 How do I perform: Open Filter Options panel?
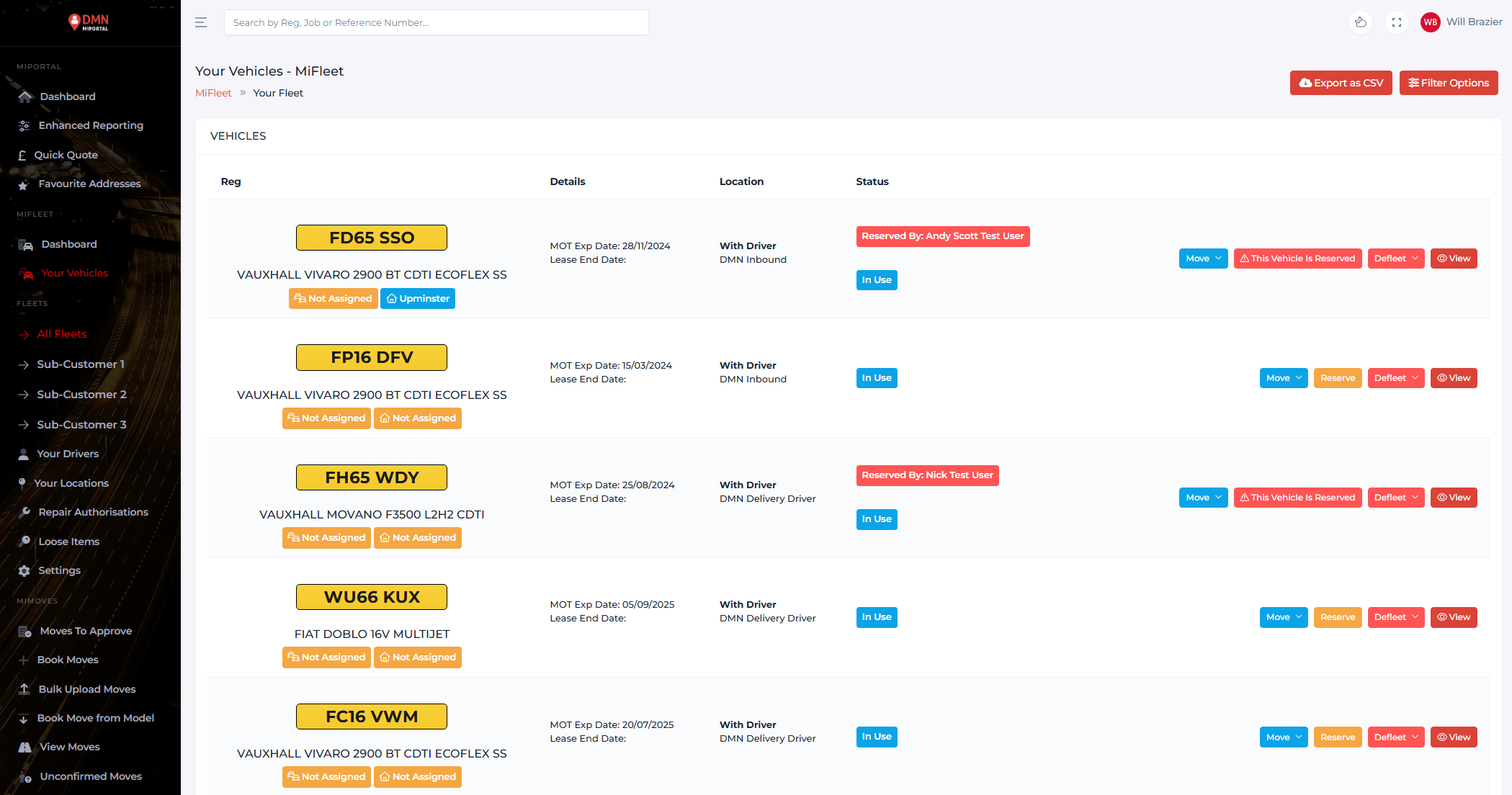(x=1448, y=83)
